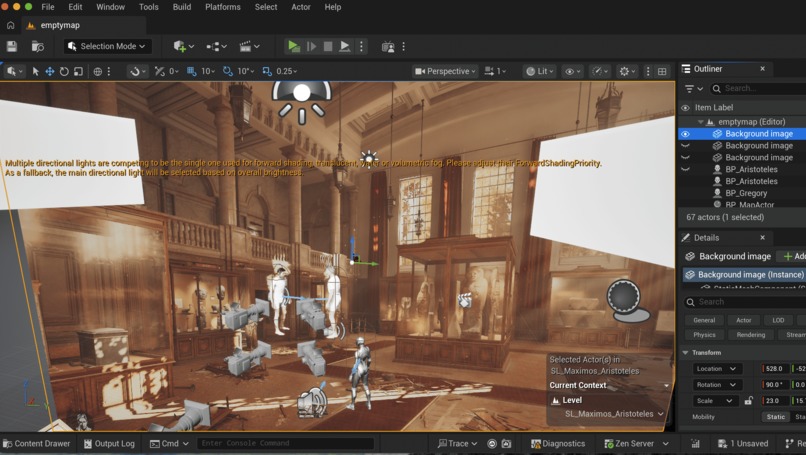Click the Stop simulation square button
Screen dimensions: 806x455
click(x=328, y=46)
